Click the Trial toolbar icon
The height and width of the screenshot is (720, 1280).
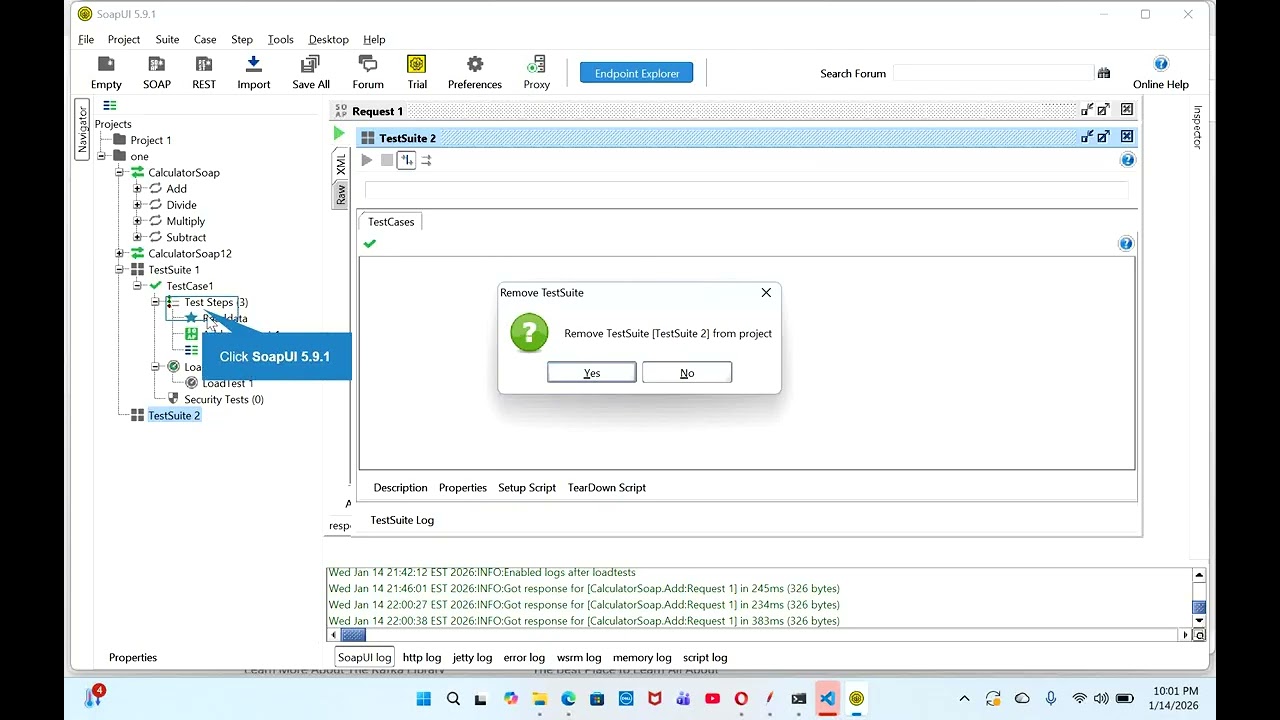[x=417, y=73]
